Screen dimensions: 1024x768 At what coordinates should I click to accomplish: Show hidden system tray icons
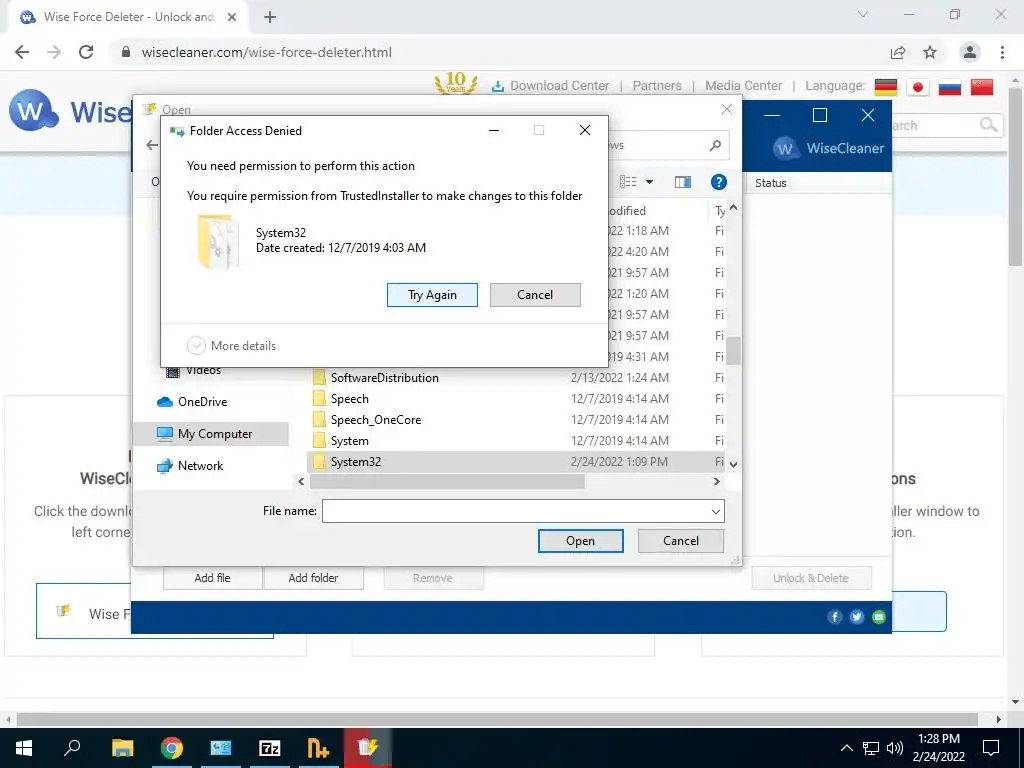pyautogui.click(x=846, y=748)
